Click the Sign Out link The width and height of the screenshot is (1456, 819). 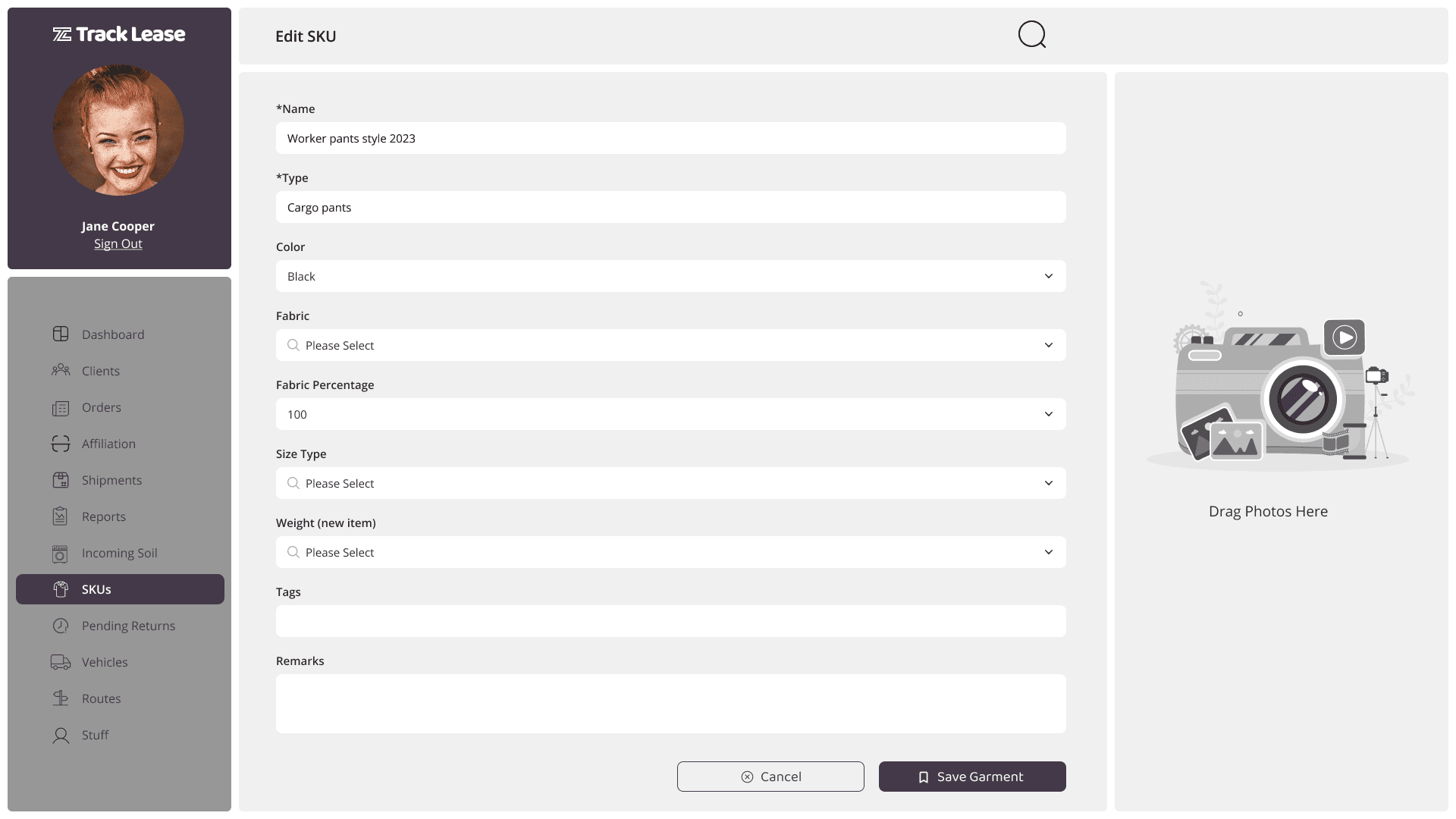pos(118,243)
